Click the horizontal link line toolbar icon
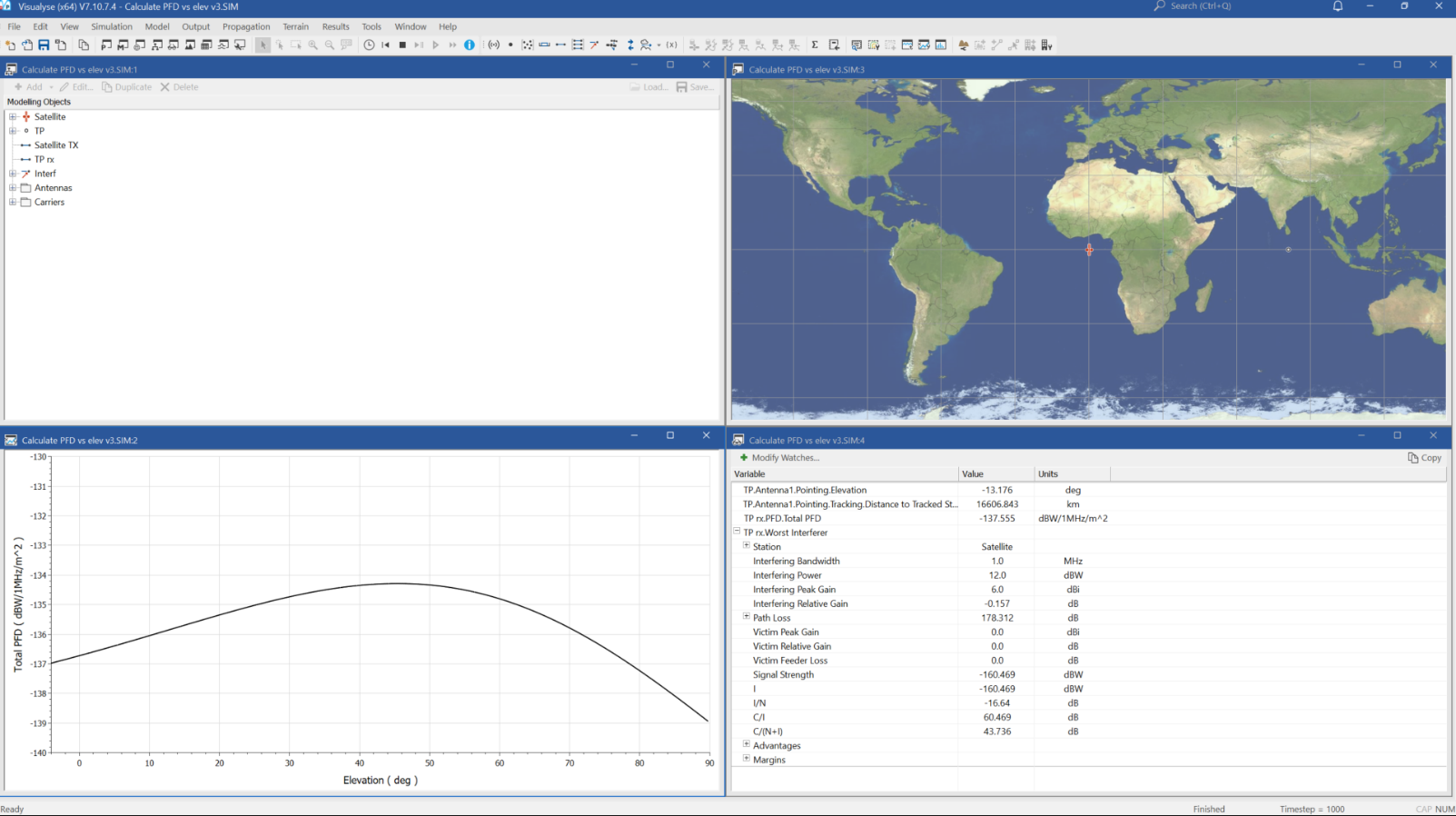This screenshot has height=816, width=1456. (561, 45)
